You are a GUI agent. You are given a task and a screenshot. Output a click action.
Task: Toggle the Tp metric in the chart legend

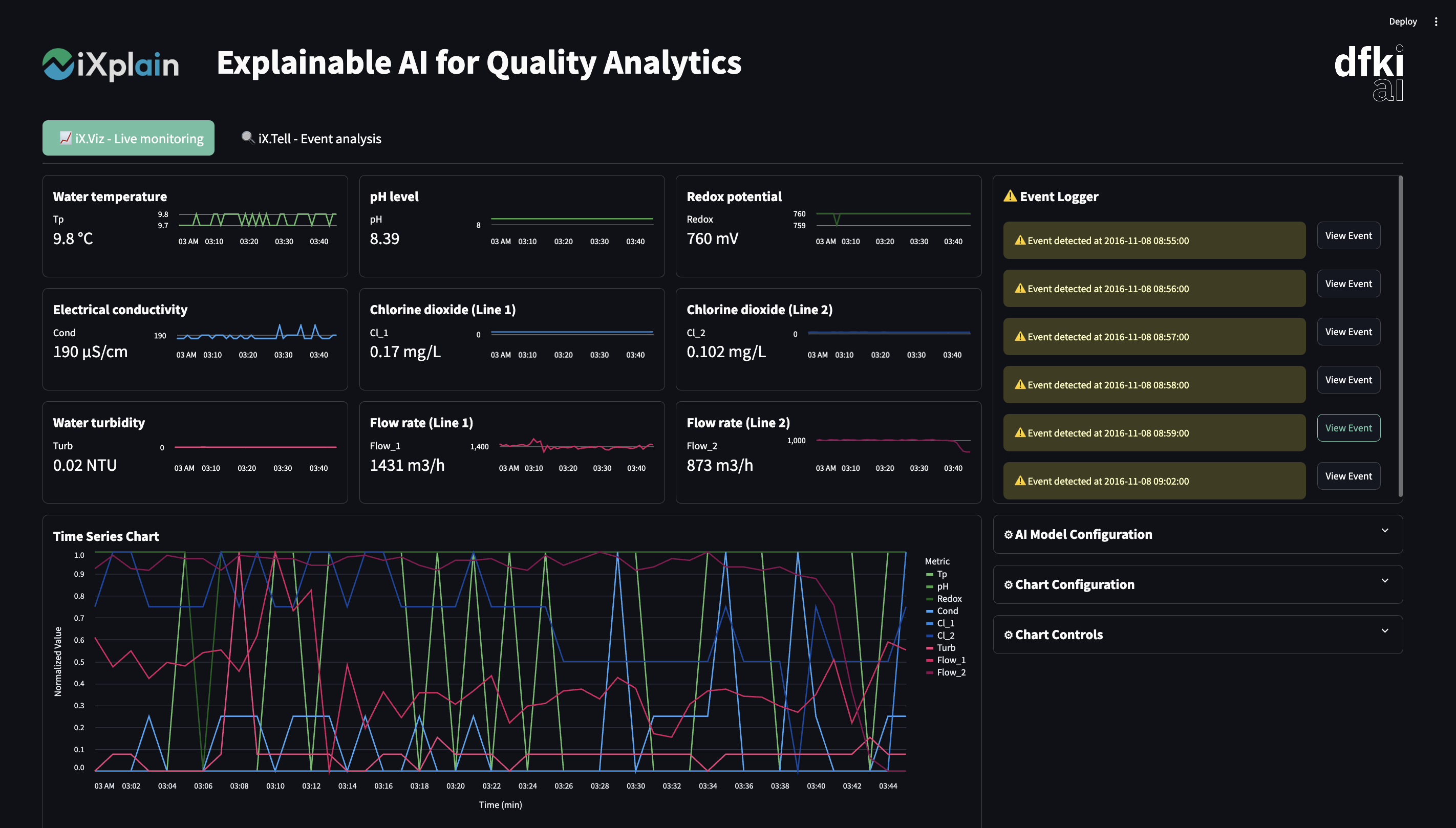[941, 574]
